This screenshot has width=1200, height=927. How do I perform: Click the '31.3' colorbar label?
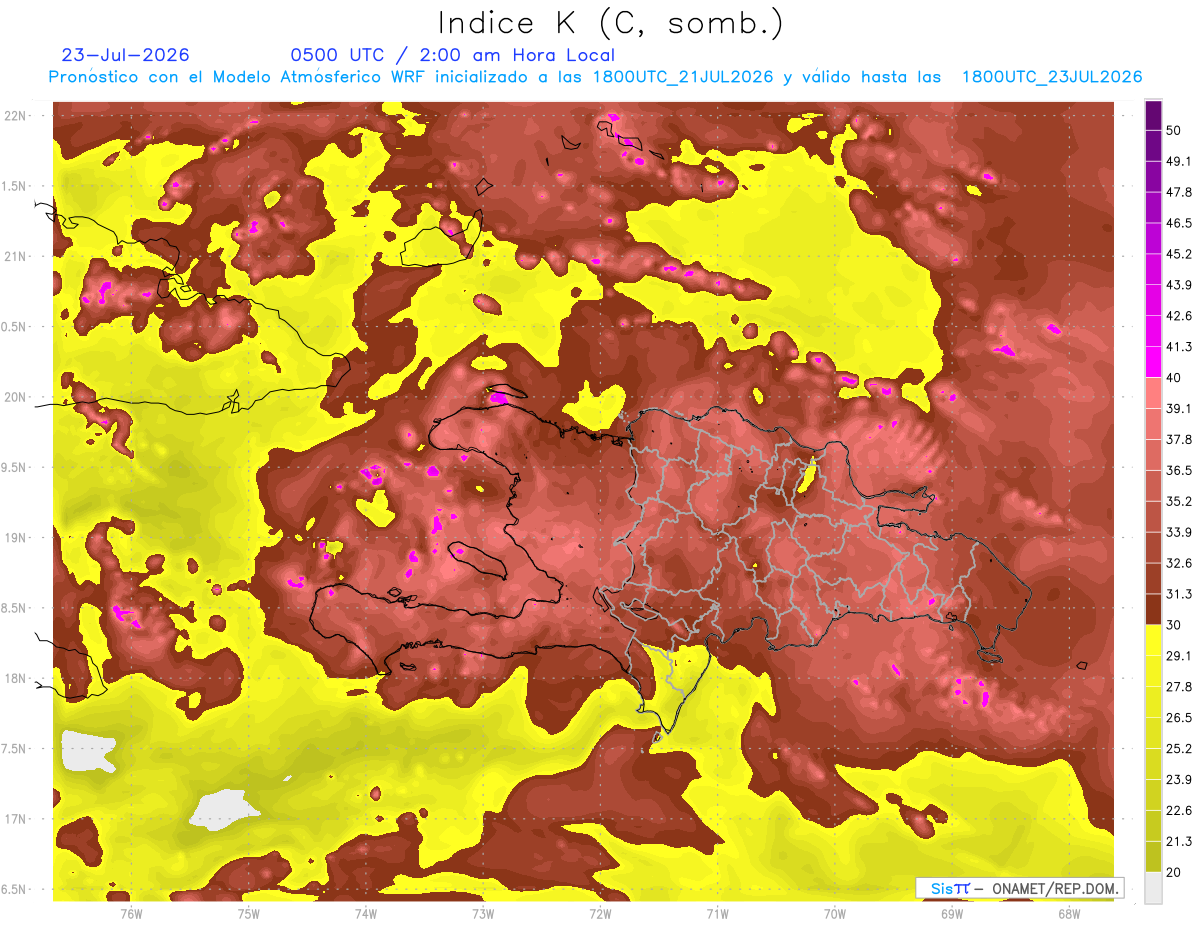click(1178, 595)
